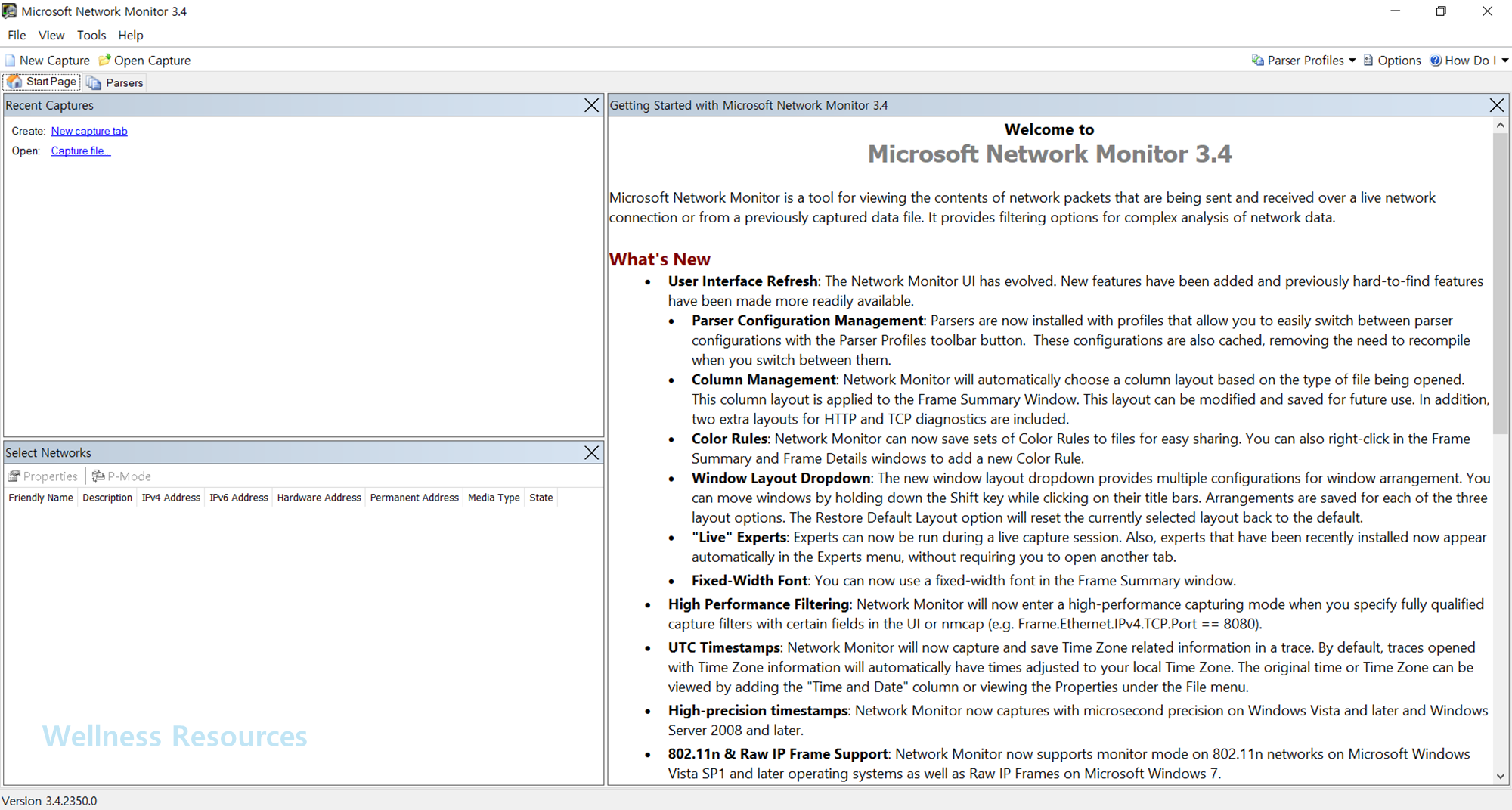Click the New Capture toolbar icon
Screen dimensions: 1512x810
pos(11,61)
